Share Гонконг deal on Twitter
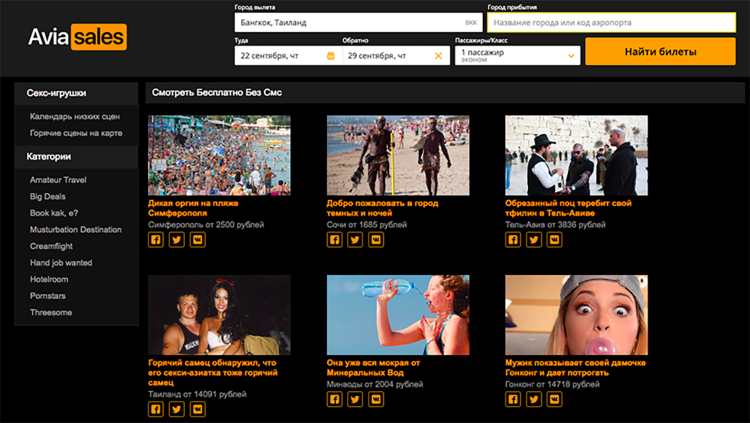Image resolution: width=750 pixels, height=423 pixels. [534, 399]
